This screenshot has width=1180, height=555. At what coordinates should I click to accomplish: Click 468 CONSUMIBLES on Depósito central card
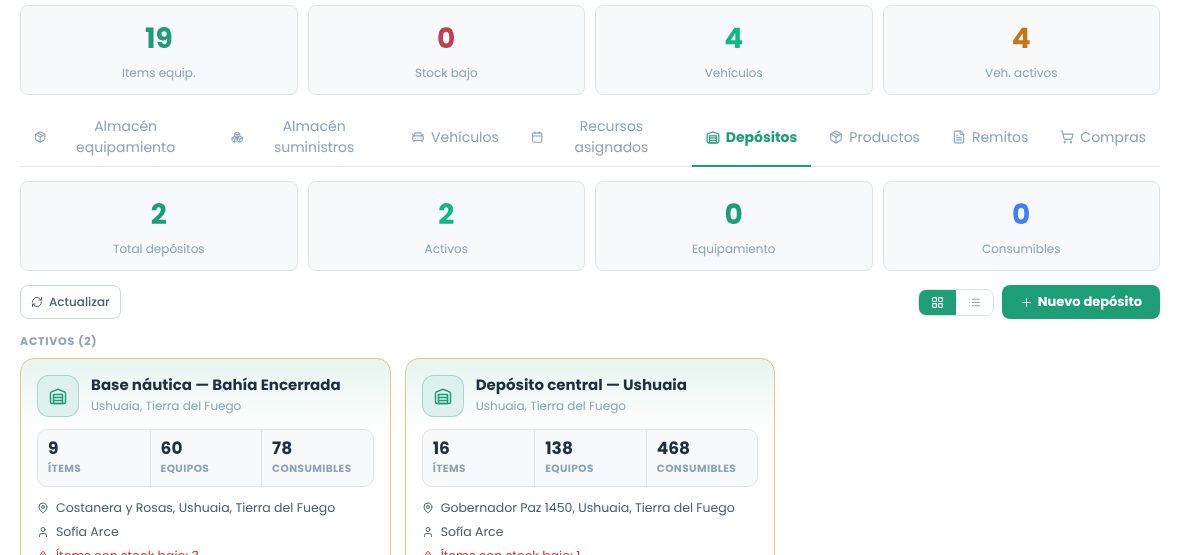702,458
